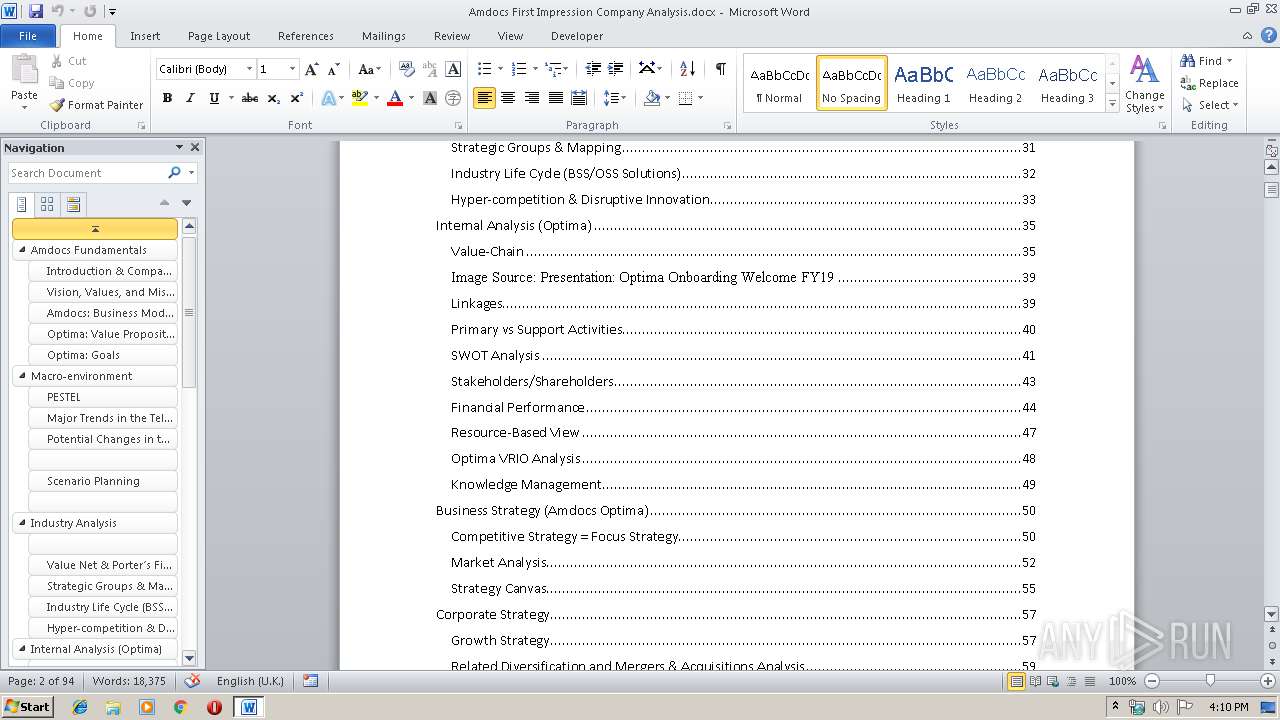Screen dimensions: 1280x720
Task: Apply the Heading 2 style
Action: [995, 82]
